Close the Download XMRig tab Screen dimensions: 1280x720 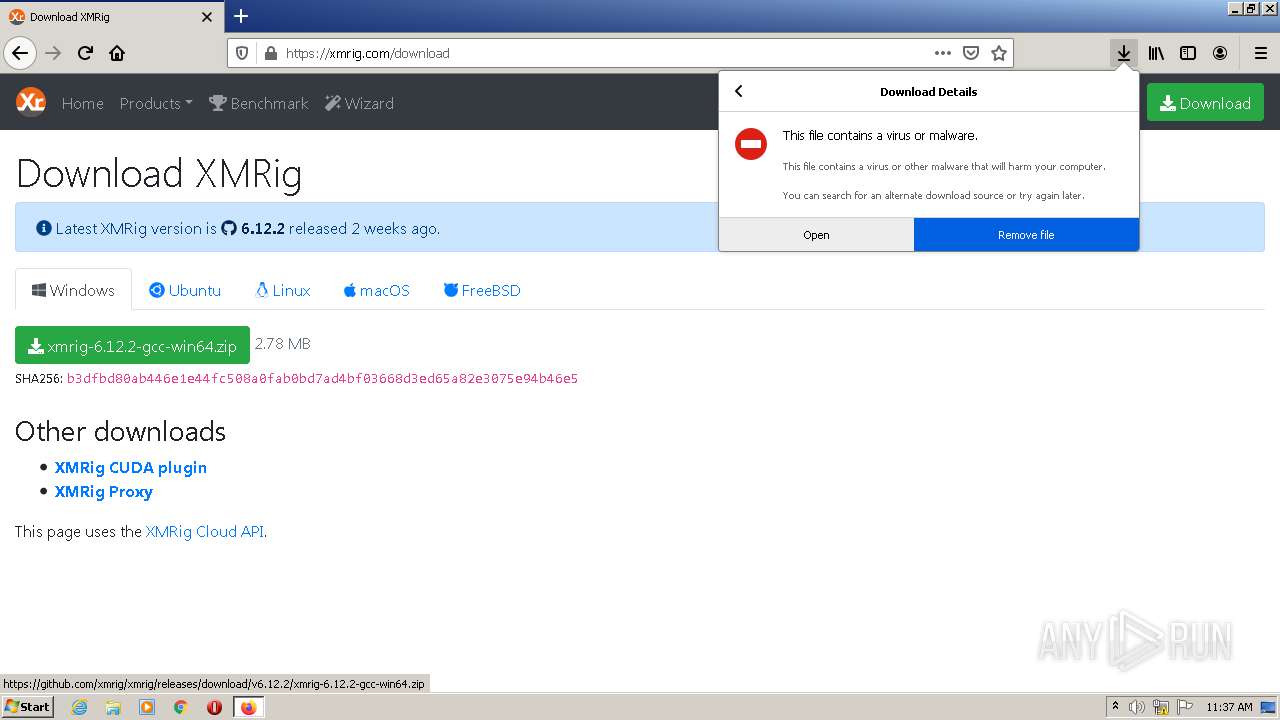pos(207,17)
